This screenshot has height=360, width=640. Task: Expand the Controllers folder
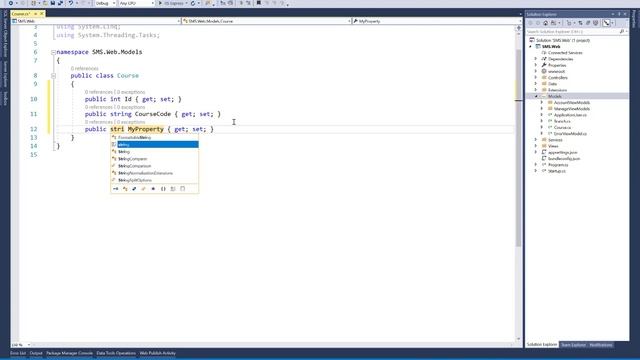pos(536,78)
